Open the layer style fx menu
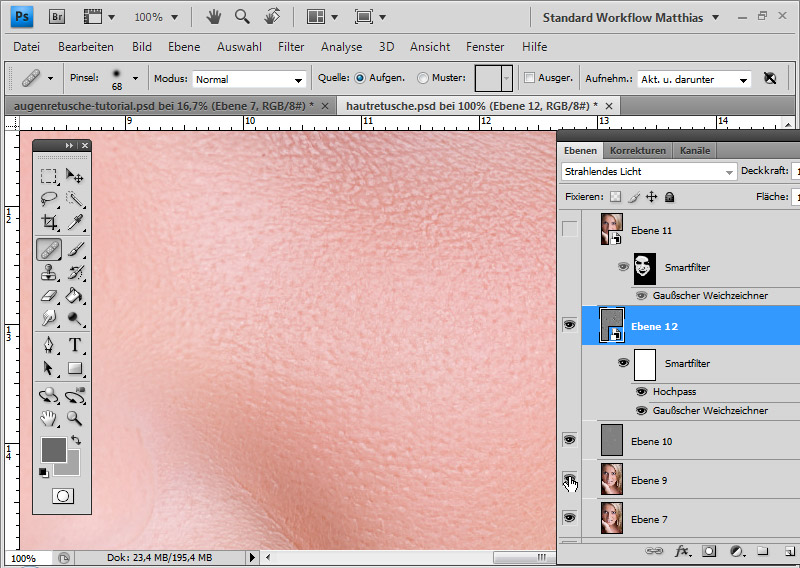This screenshot has height=568, width=800. [683, 551]
